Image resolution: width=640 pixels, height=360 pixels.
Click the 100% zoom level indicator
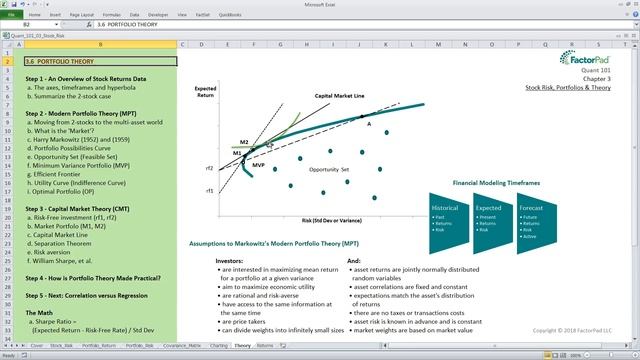pos(576,356)
